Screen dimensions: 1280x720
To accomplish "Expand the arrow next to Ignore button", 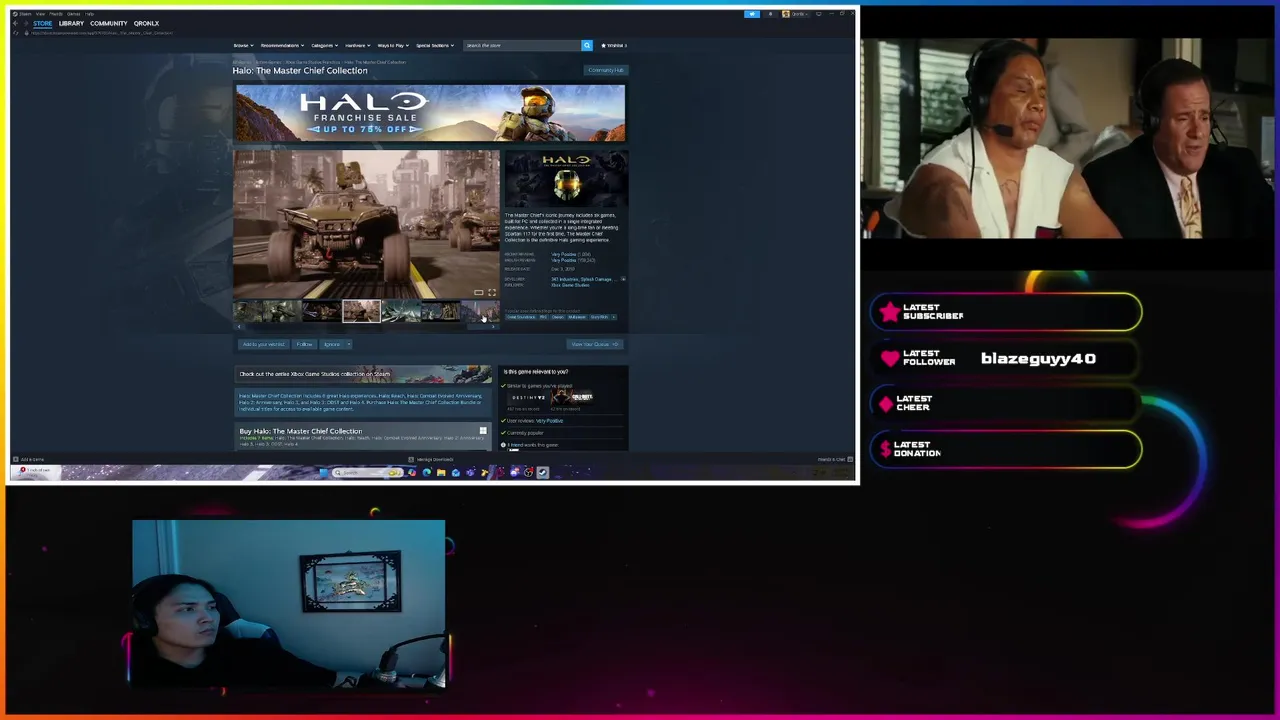I will click(x=349, y=344).
